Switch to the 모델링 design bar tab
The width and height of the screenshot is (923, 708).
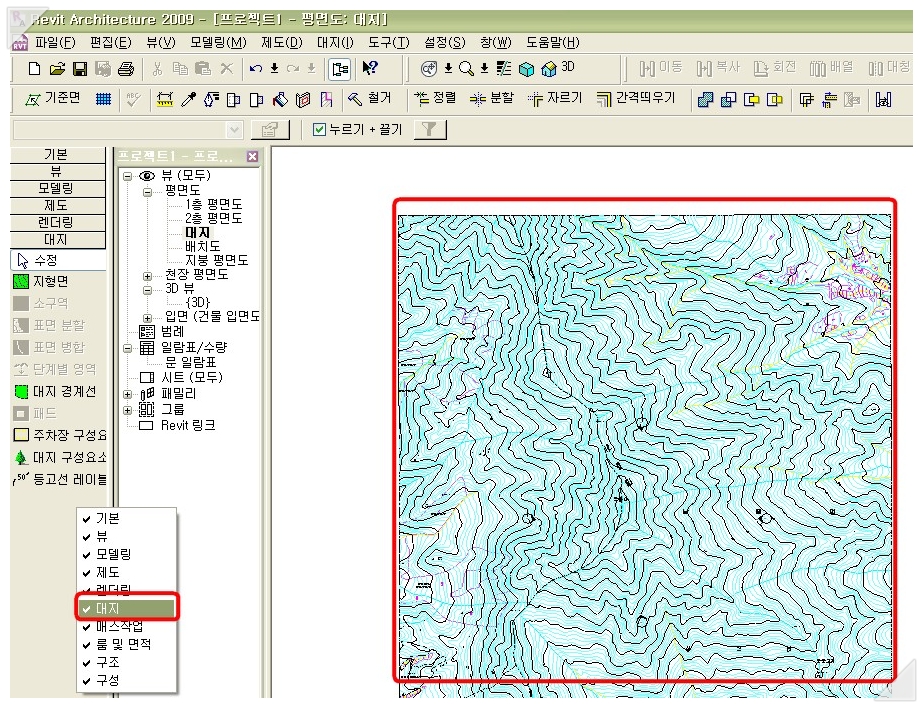pyautogui.click(x=56, y=188)
